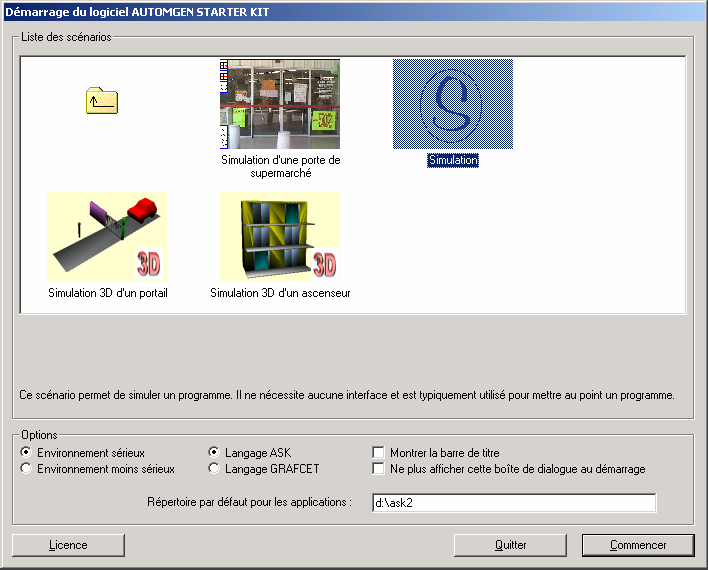Select Environnement sérieux radio button
This screenshot has height=570, width=708.
coord(26,452)
